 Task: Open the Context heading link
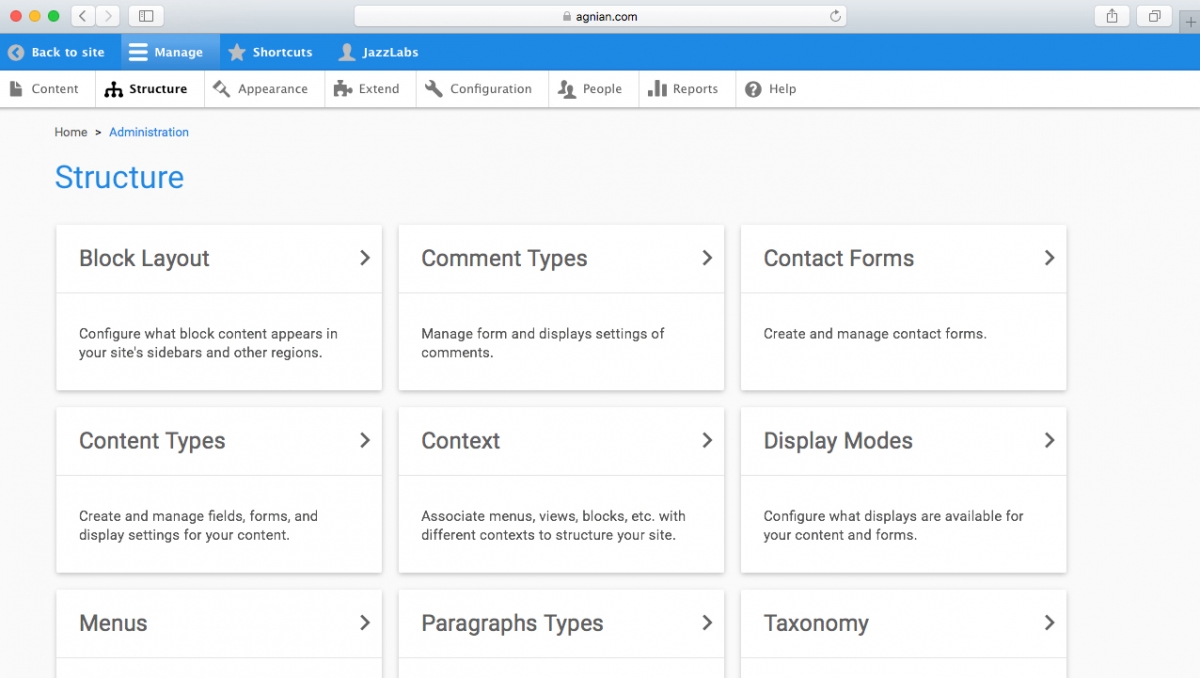coord(461,440)
